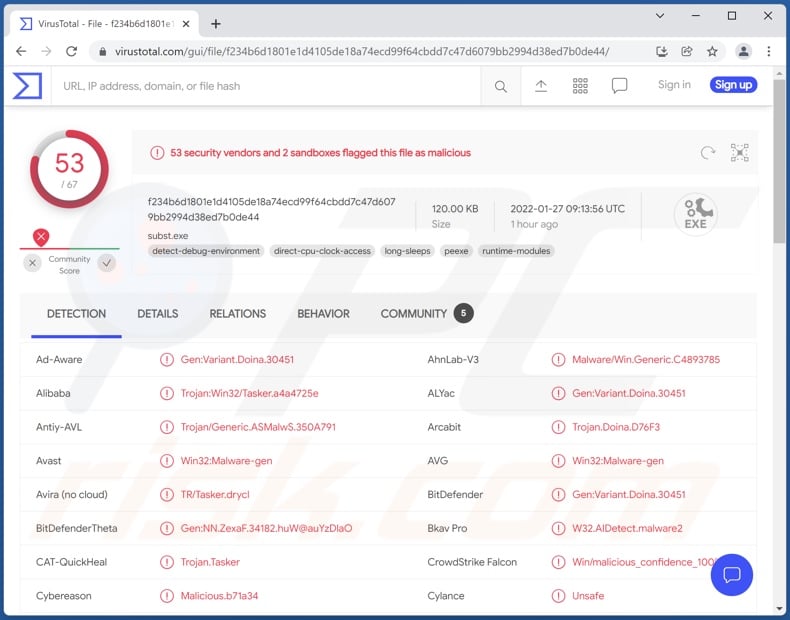Click the subst.exe file name

[168, 236]
